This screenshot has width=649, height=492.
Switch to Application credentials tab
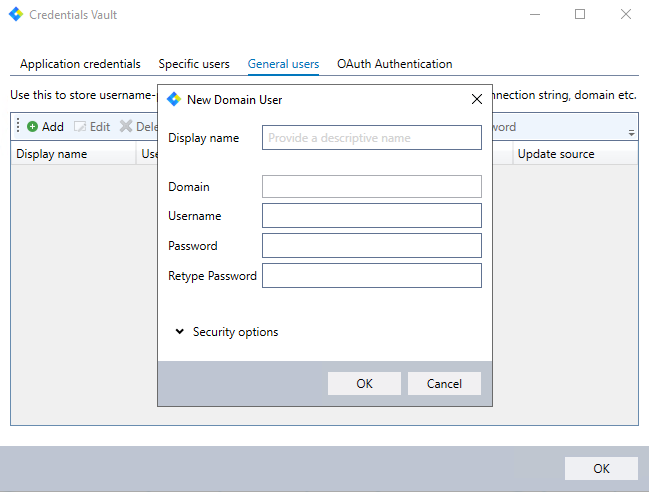click(80, 64)
